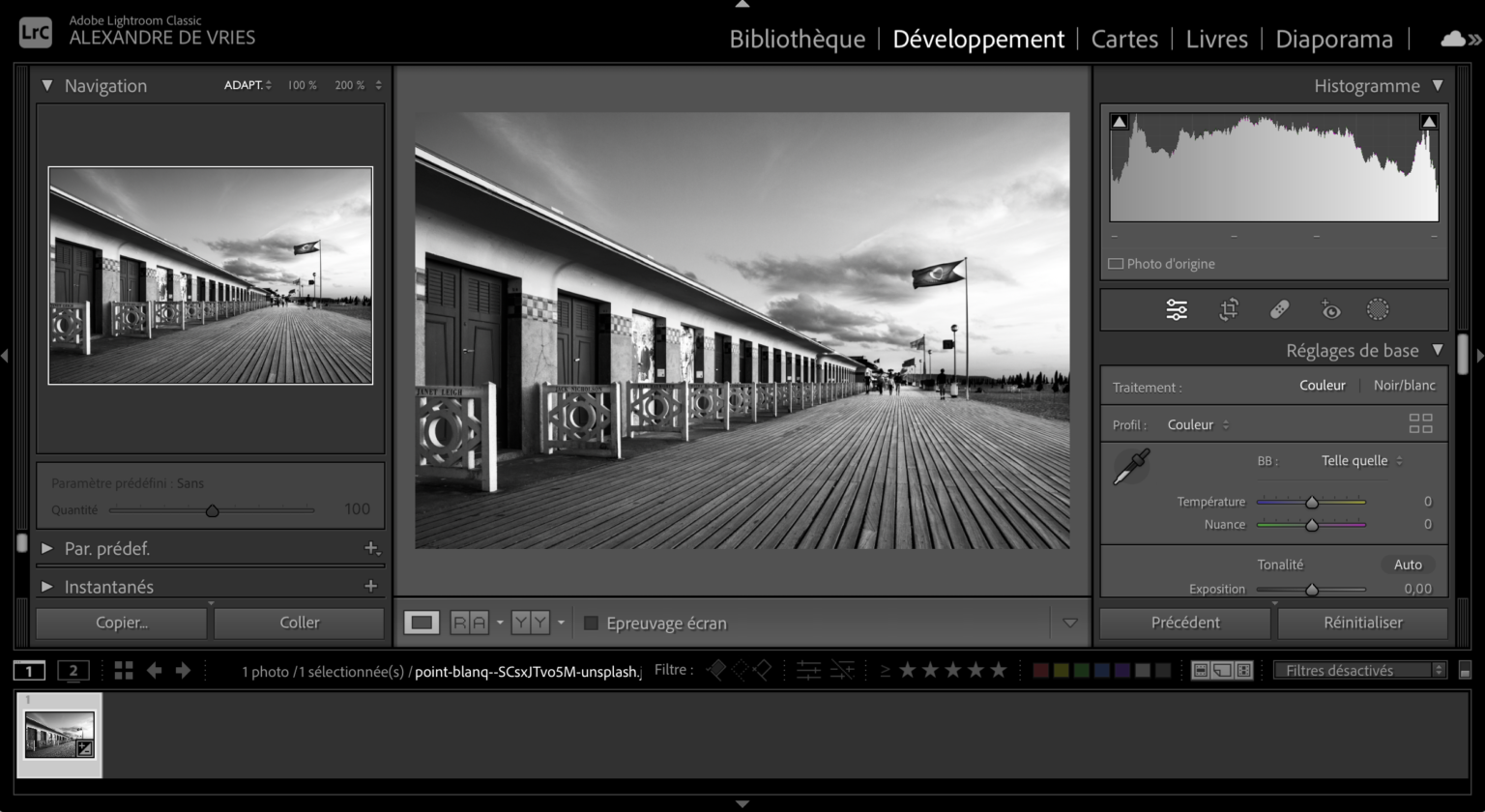Show main window display 1
The height and width of the screenshot is (812, 1485).
click(x=29, y=670)
